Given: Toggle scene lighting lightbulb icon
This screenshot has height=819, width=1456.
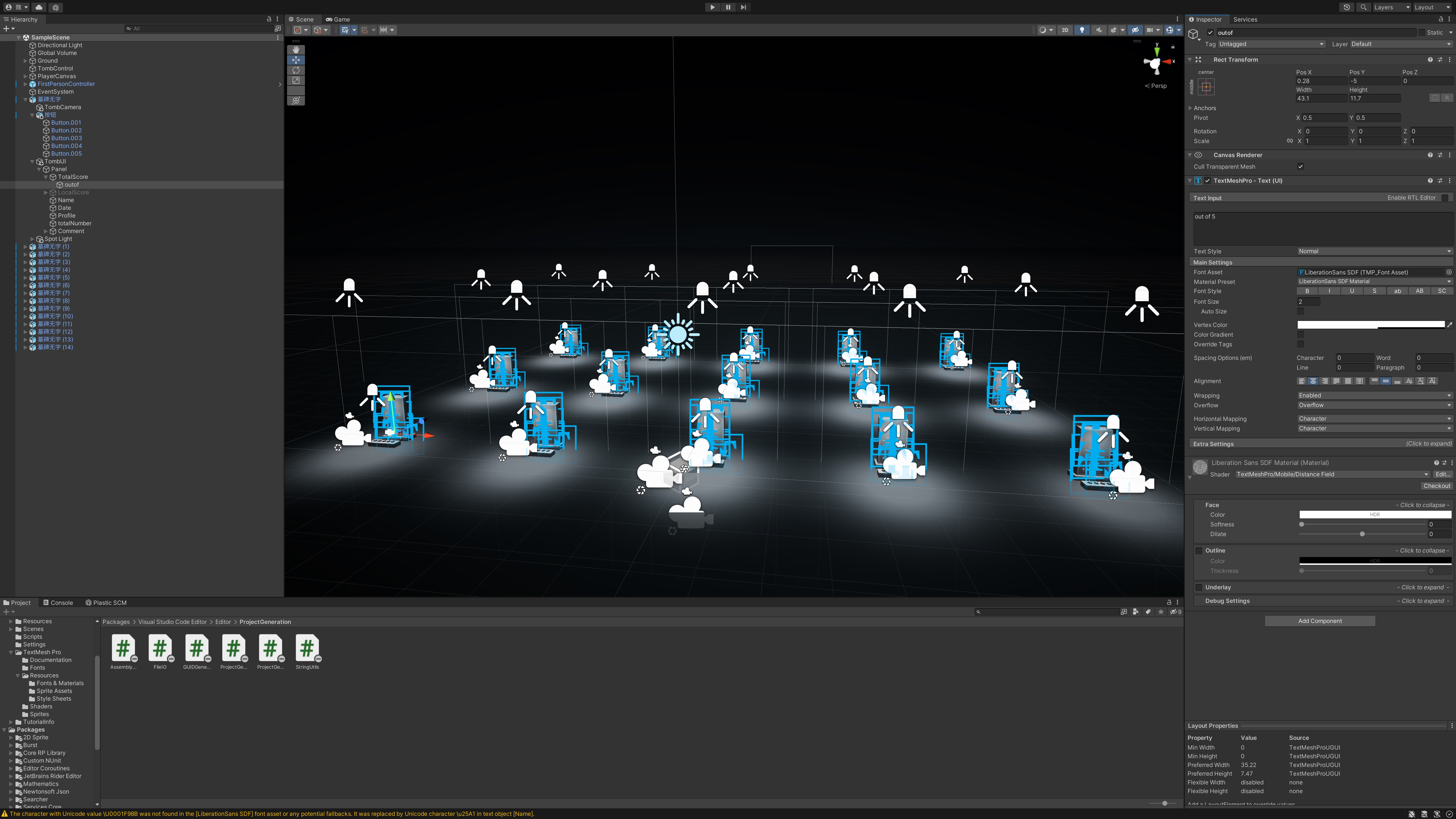Looking at the screenshot, I should [x=1082, y=30].
